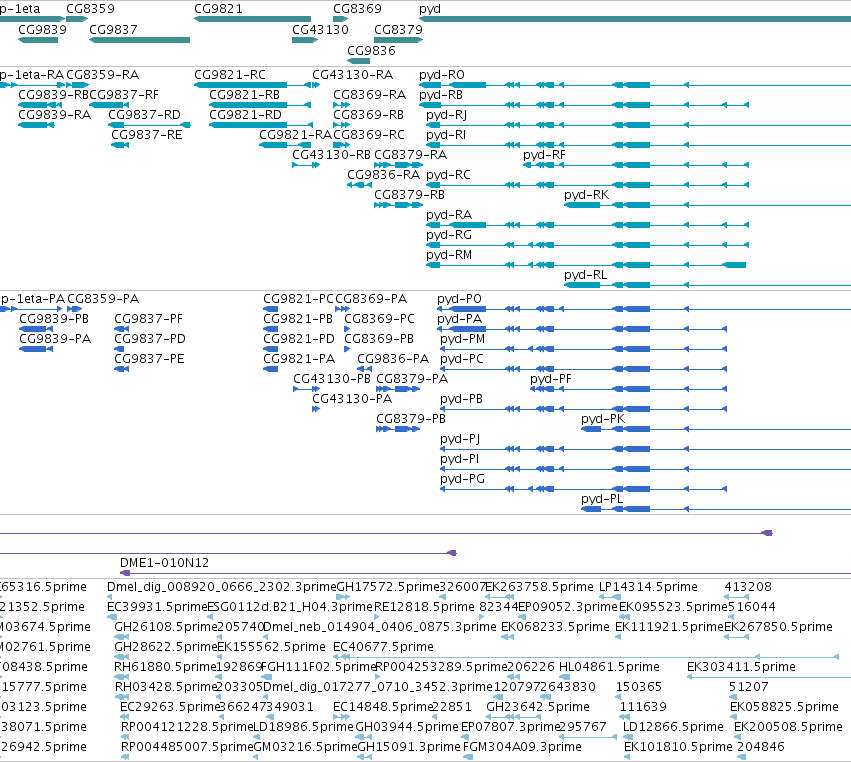The image size is (851, 762).
Task: Select the pyd-RC transcript label
Action: click(x=448, y=175)
